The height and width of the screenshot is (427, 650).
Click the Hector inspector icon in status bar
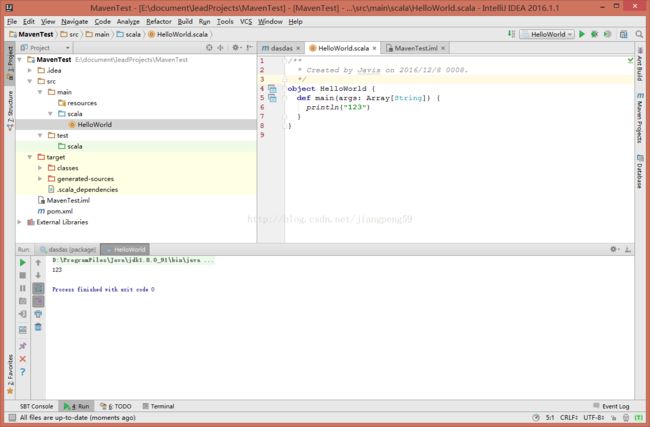[x=626, y=417]
